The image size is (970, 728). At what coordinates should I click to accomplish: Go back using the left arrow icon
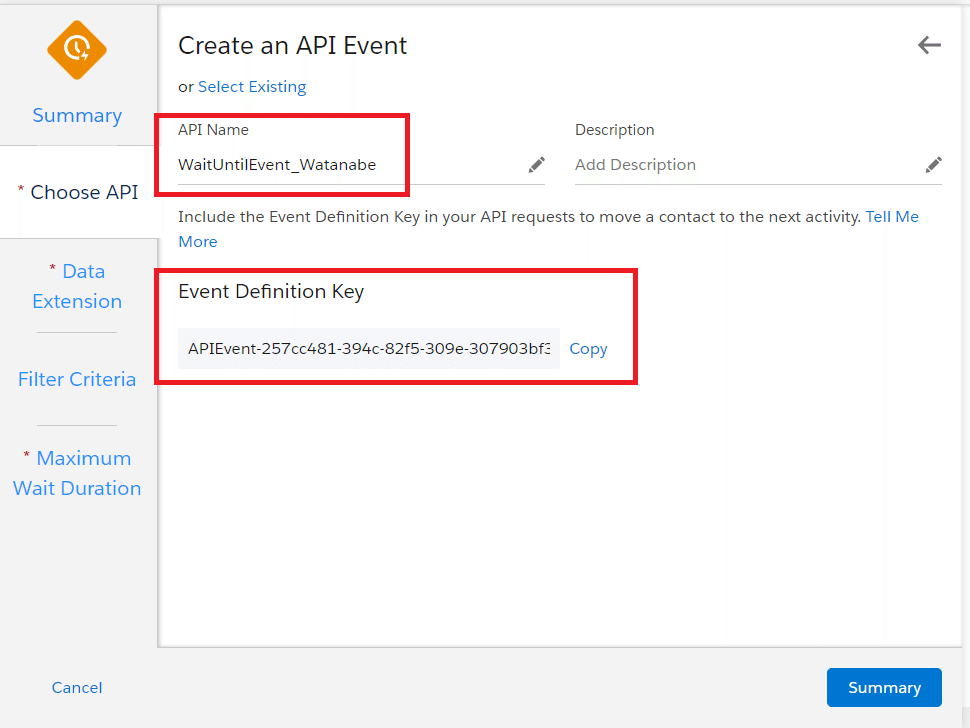pos(929,45)
